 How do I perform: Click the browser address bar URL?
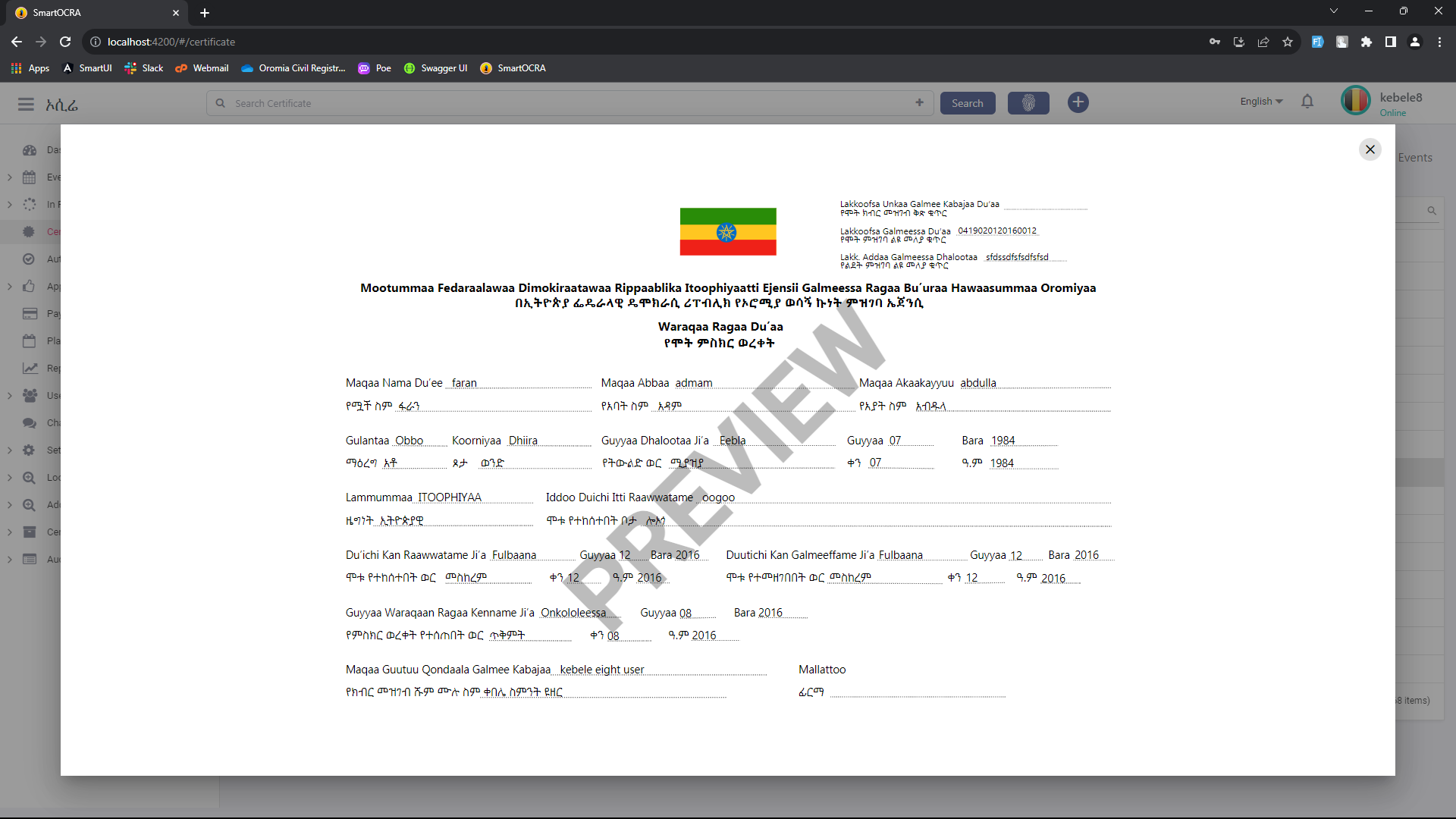point(171,42)
